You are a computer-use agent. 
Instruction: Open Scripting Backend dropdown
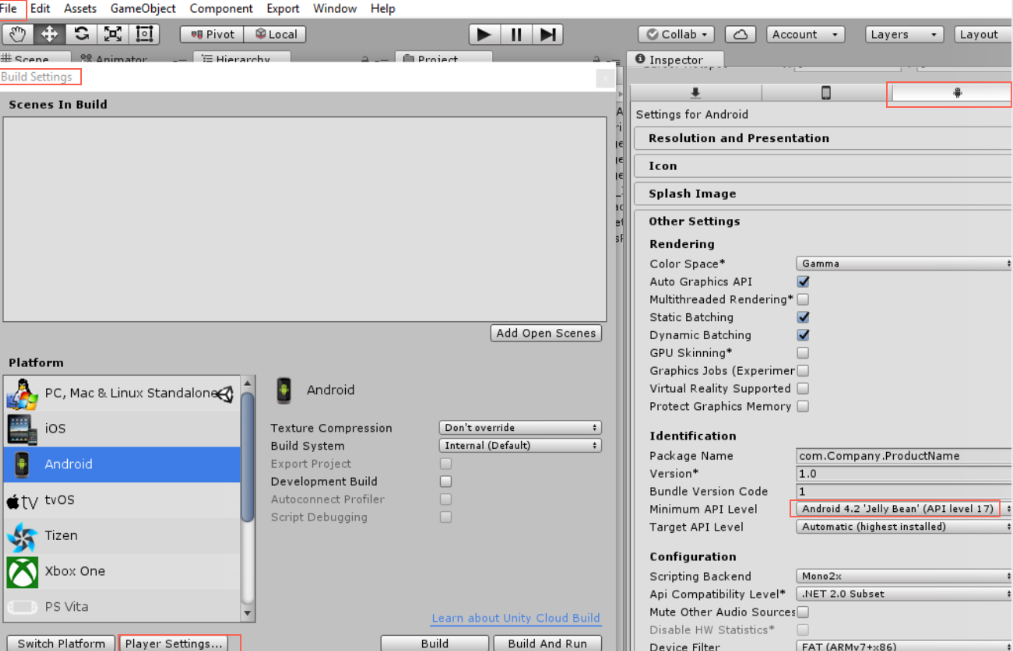point(904,576)
